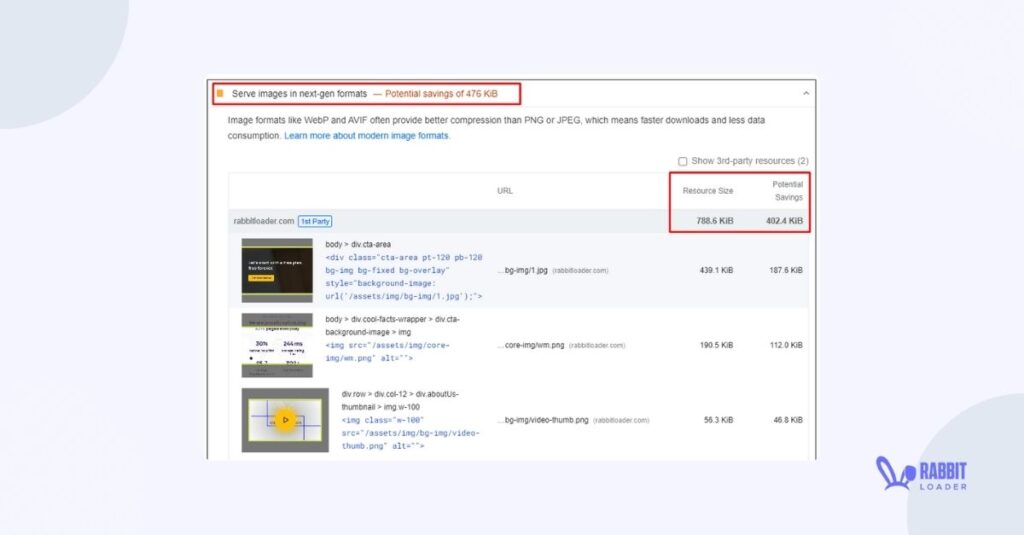Tick the Show 3rd-party resources checkbox
1024x535 pixels.
tap(682, 161)
